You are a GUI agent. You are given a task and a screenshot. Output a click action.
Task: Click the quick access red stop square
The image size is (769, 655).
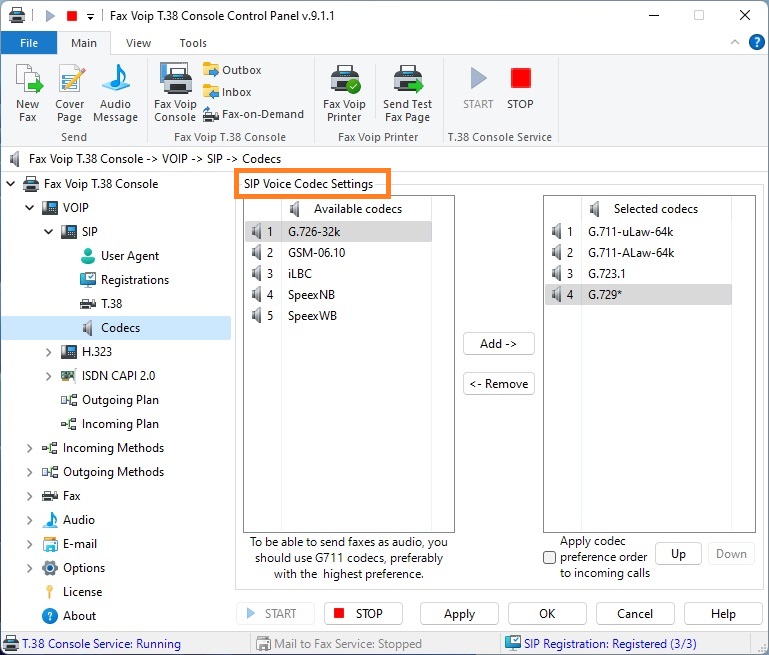72,16
